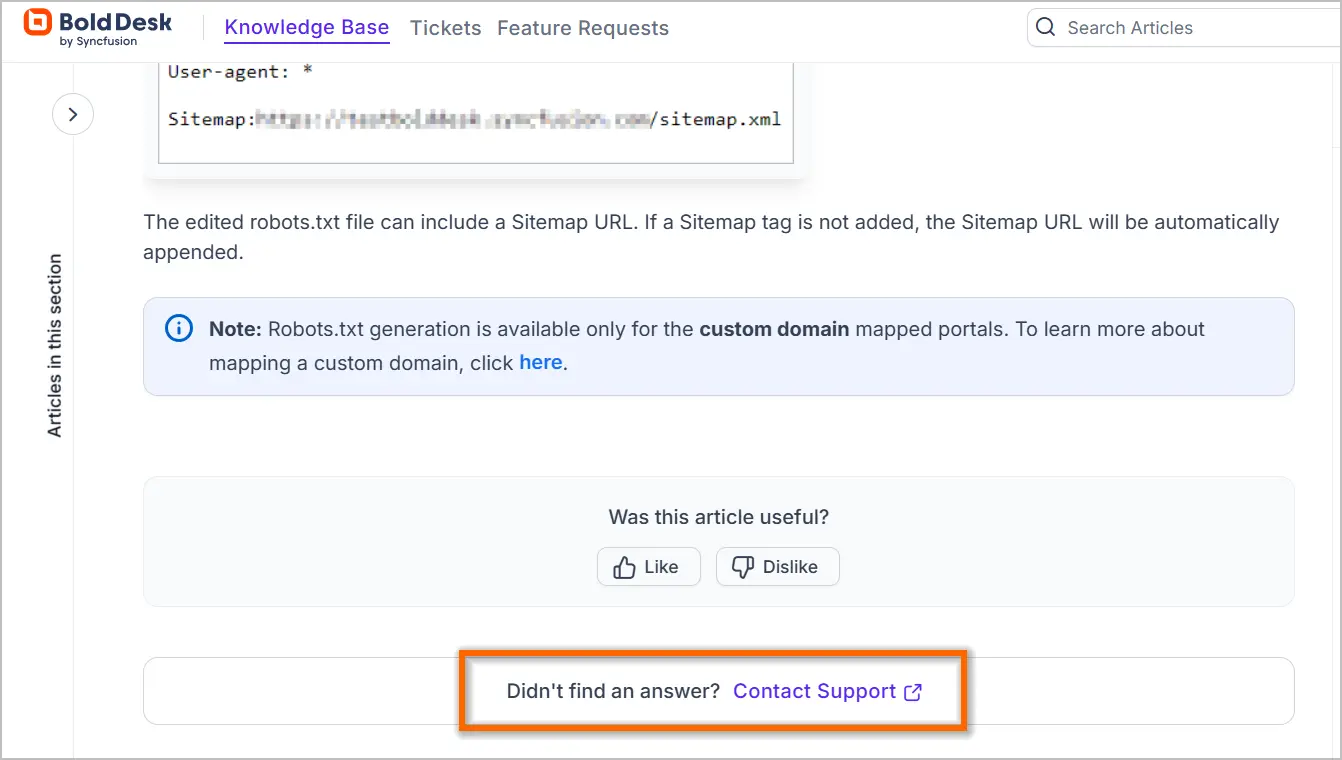
Task: Switch to the Knowledge Base tab
Action: coord(307,28)
